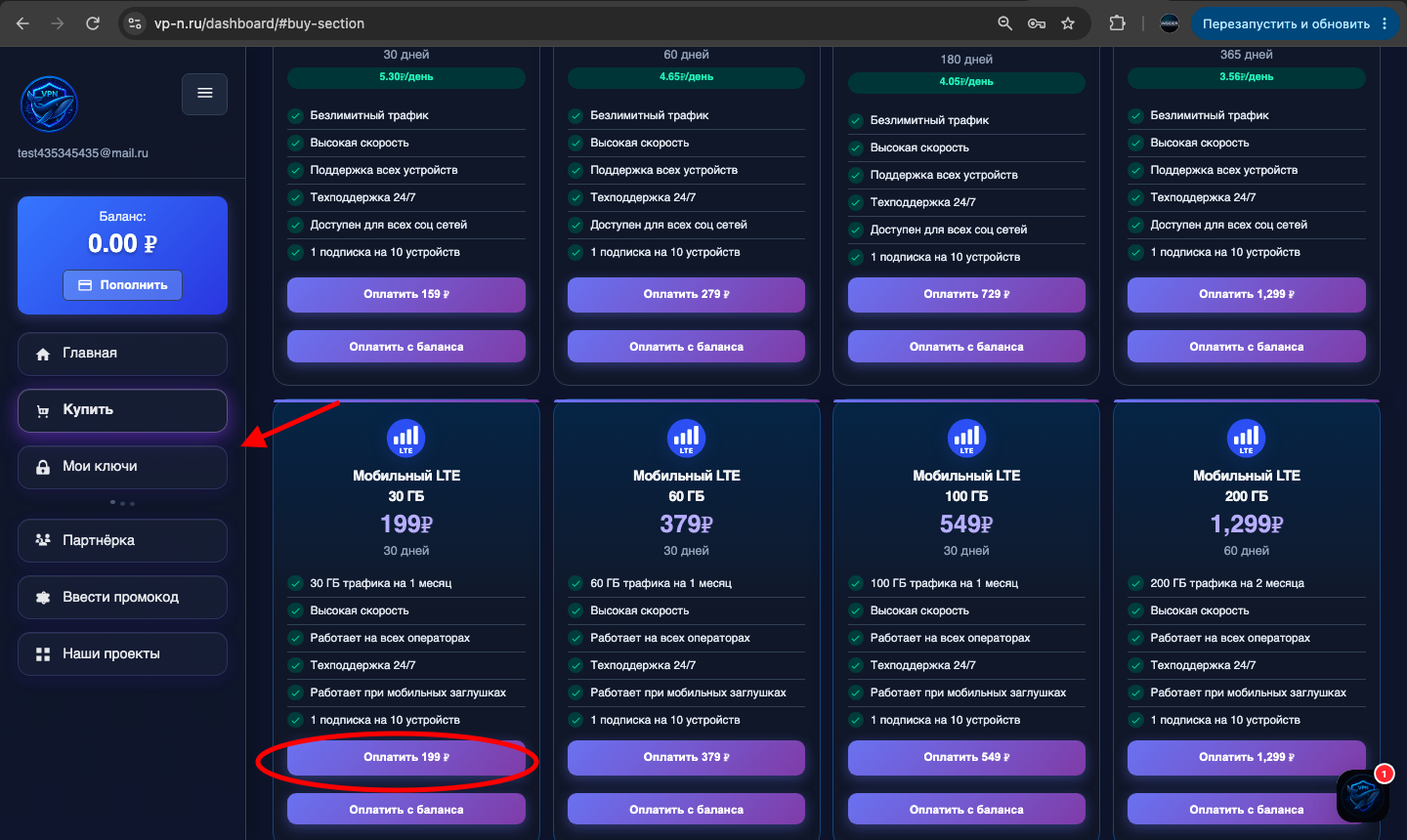
Task: Click the LTE icon on the 30 ГБ card
Action: 406,438
